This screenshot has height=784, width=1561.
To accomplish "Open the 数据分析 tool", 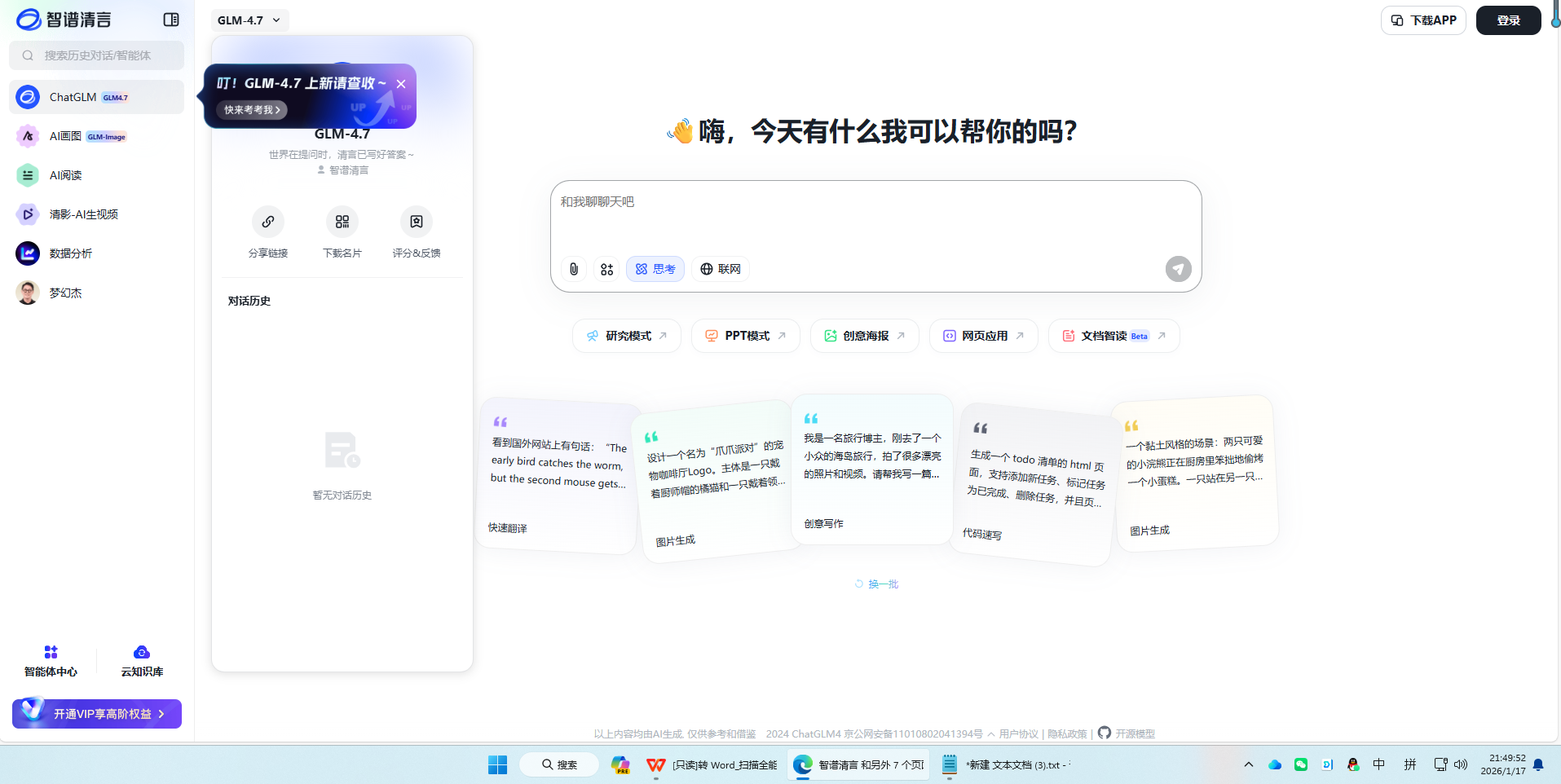I will [x=68, y=253].
